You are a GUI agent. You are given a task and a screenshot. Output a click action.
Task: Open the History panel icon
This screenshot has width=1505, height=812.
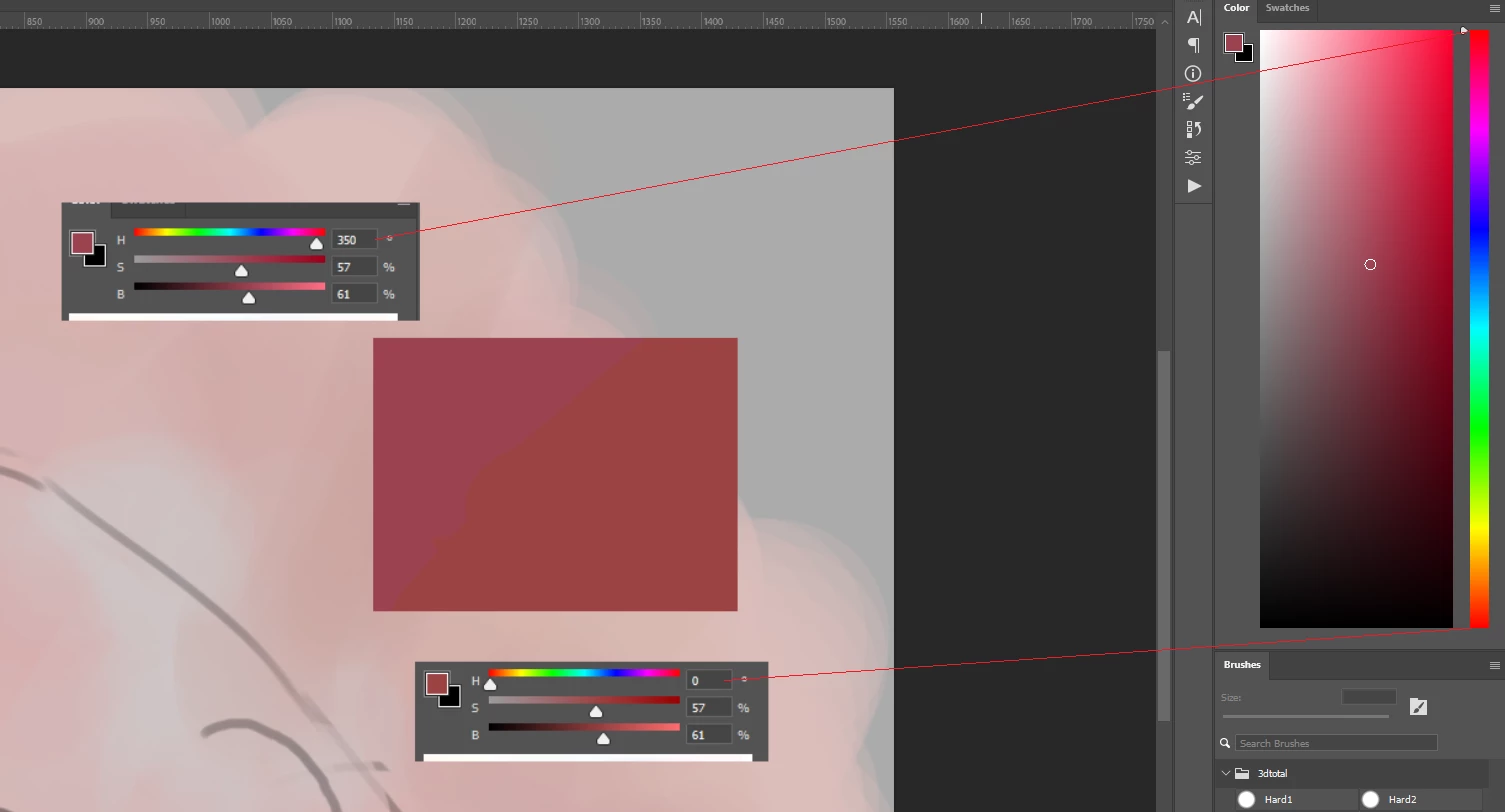(1193, 129)
